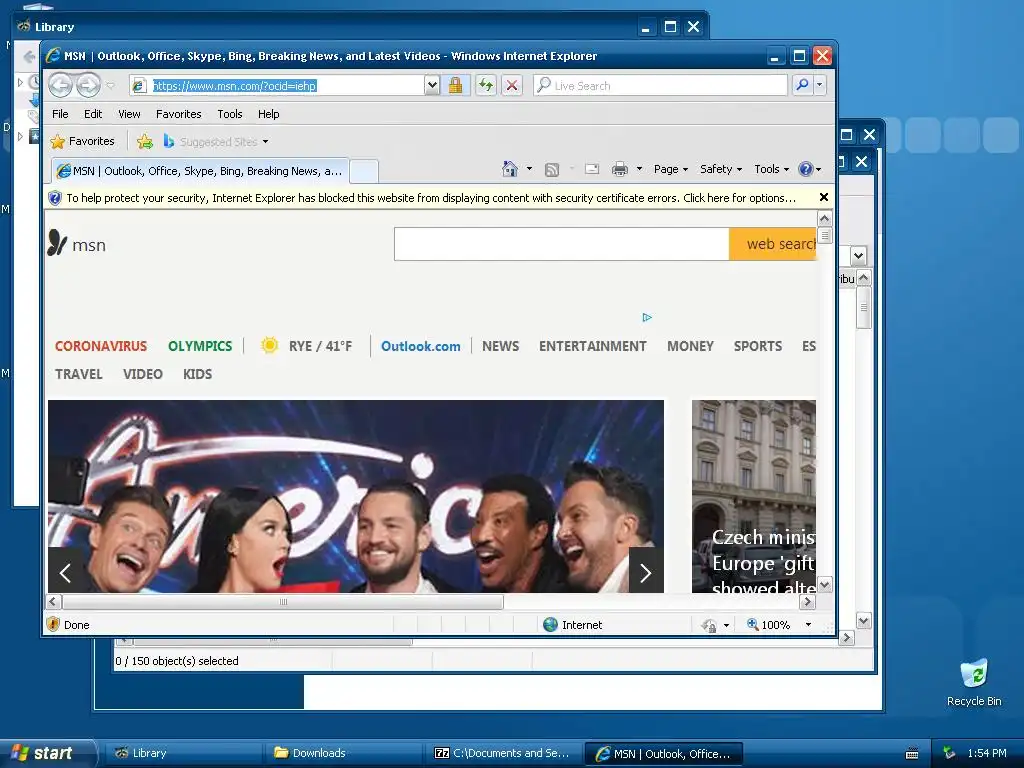Open the Favorites menu
Screen dimensions: 1024x768
[x=178, y=114]
